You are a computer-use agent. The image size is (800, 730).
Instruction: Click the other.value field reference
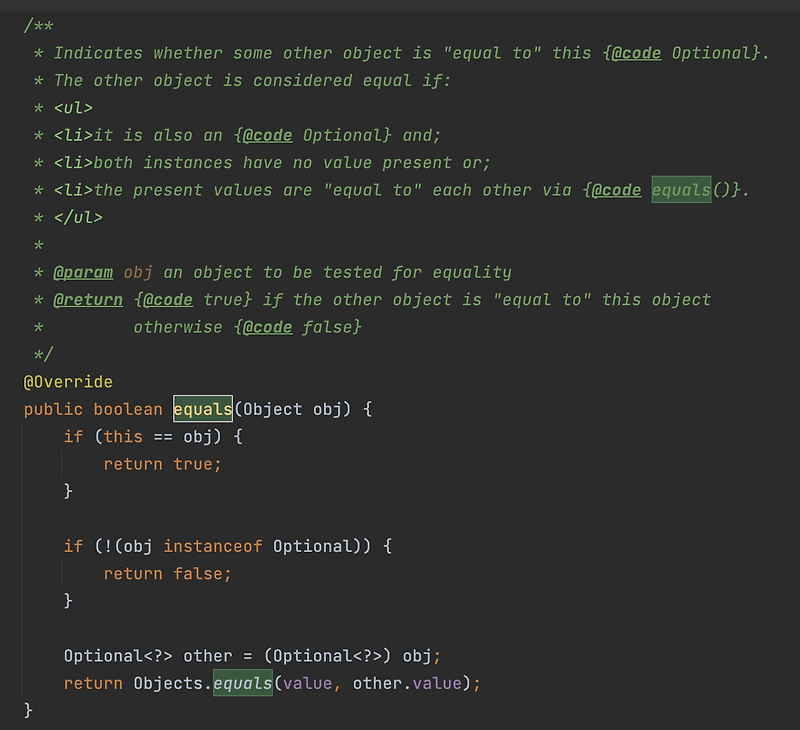tap(407, 683)
